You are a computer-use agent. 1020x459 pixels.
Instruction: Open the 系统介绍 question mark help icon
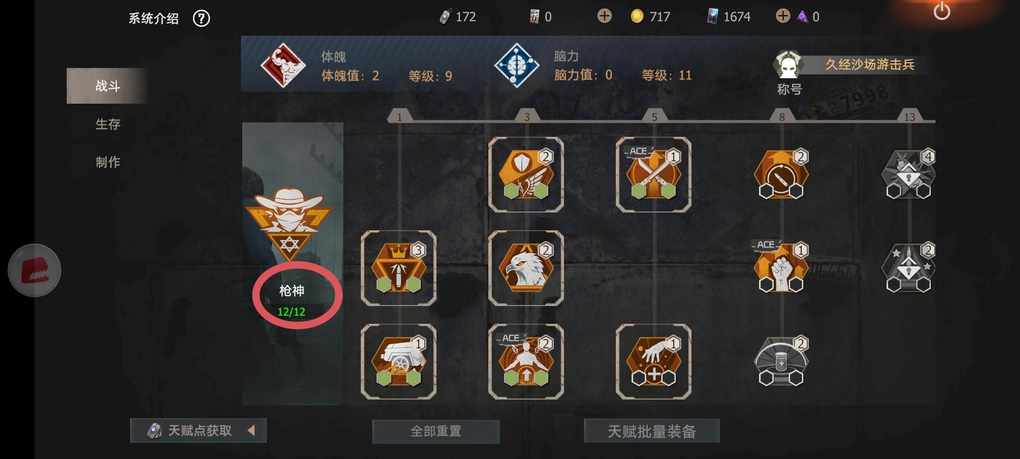(x=202, y=18)
